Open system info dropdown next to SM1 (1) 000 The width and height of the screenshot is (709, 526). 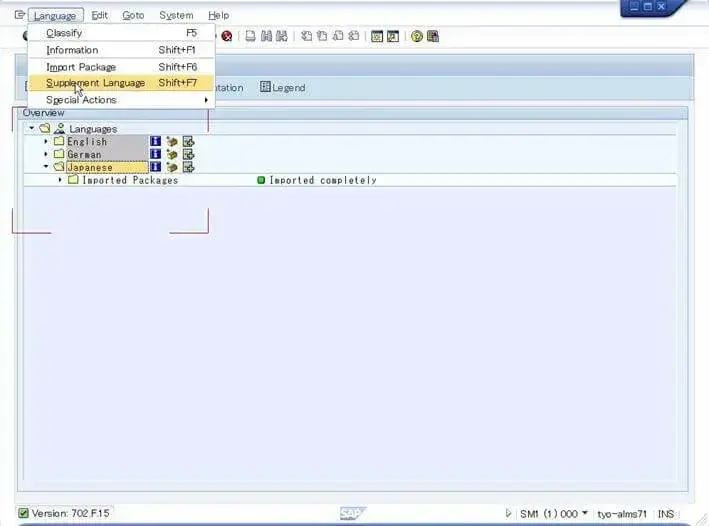click(x=585, y=513)
